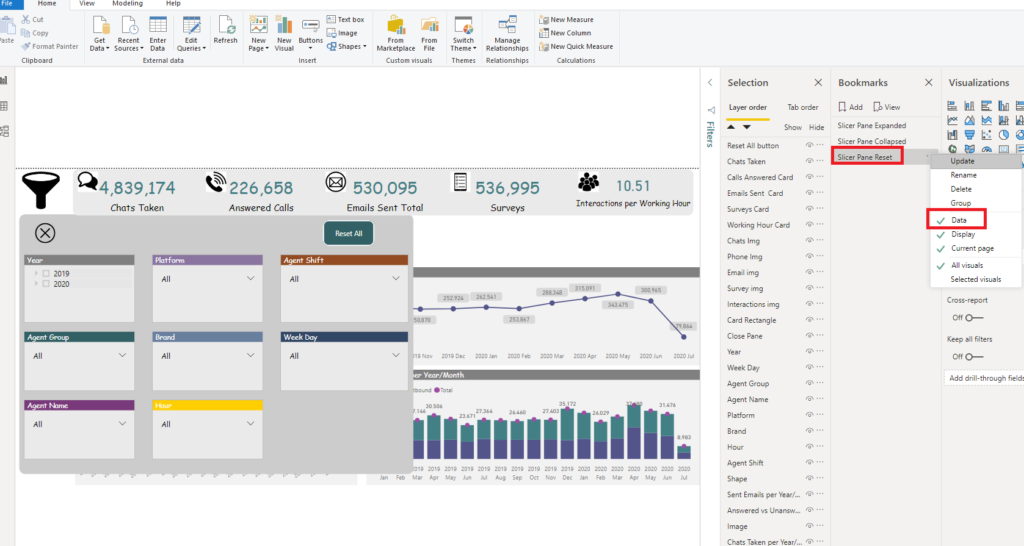Image resolution: width=1024 pixels, height=546 pixels.
Task: Insert a Text box
Action: [345, 20]
